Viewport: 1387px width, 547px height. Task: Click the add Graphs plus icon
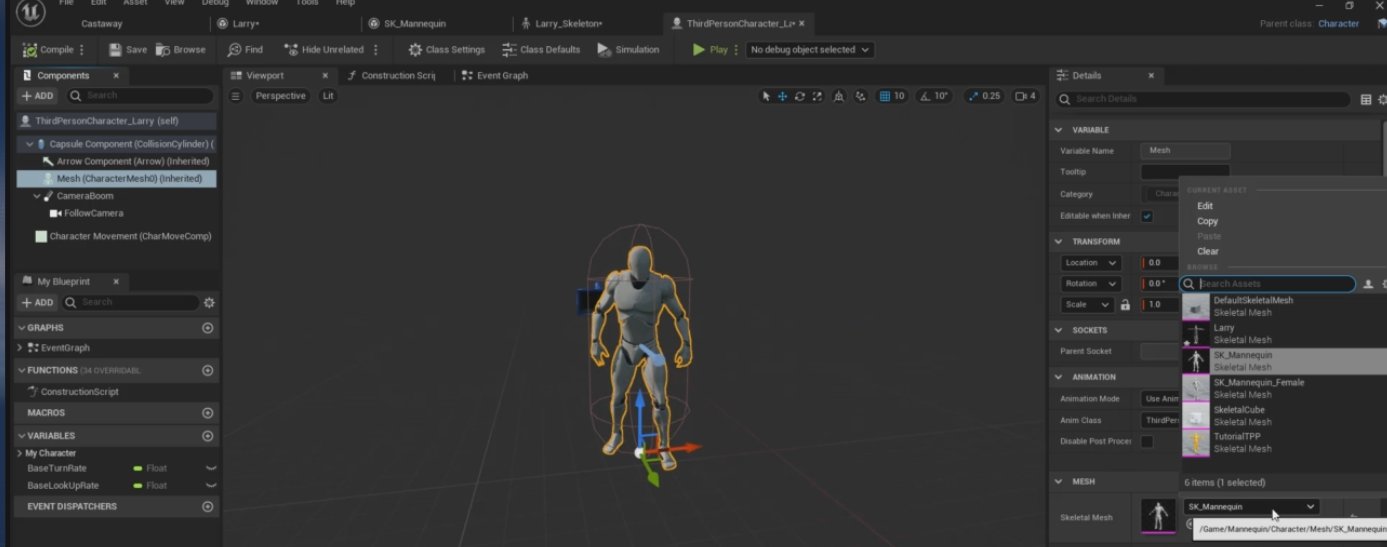click(208, 328)
